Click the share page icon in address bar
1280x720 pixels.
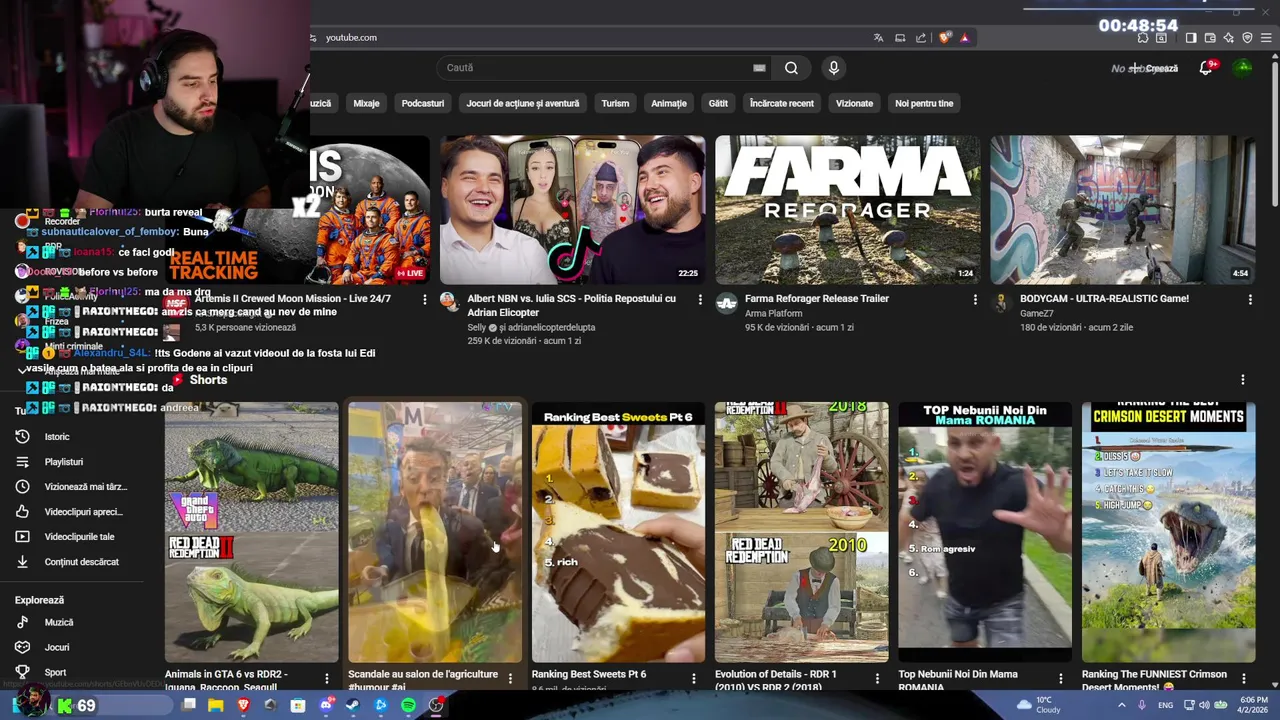[921, 38]
